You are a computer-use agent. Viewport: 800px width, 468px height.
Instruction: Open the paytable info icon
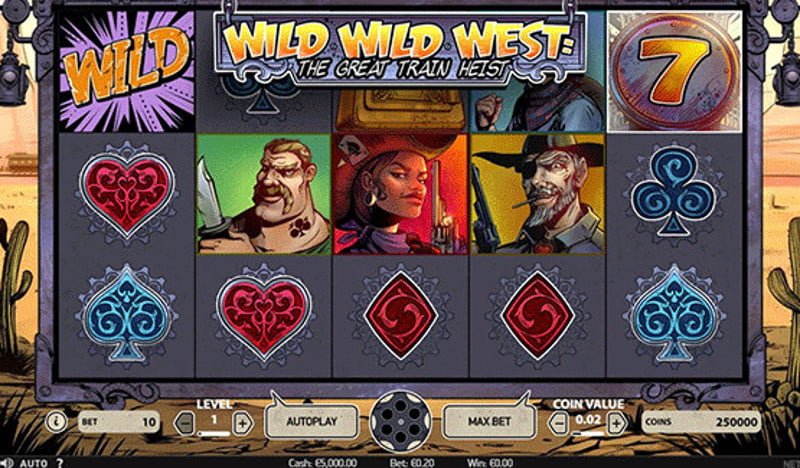click(x=56, y=422)
